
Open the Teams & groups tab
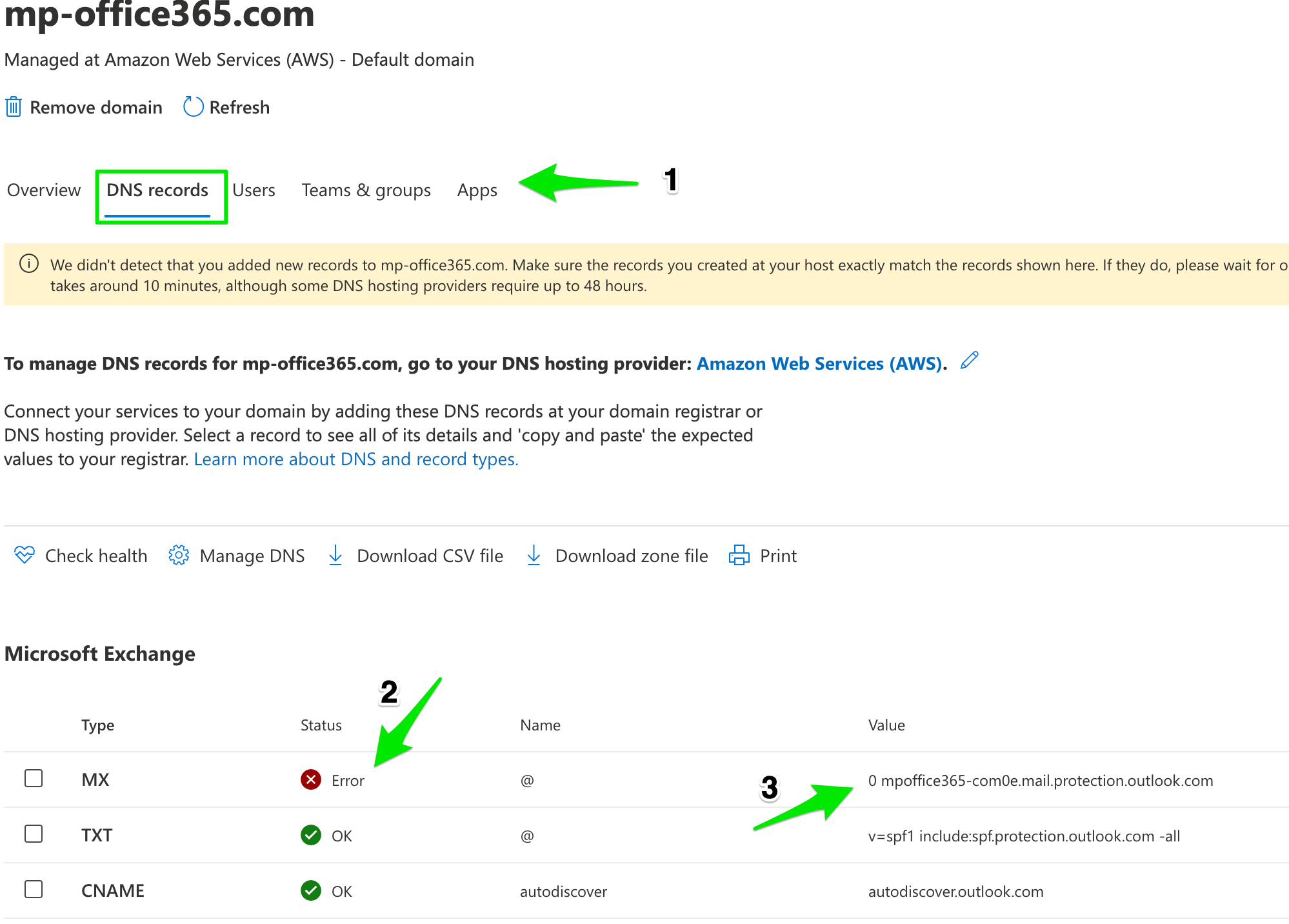pos(366,190)
